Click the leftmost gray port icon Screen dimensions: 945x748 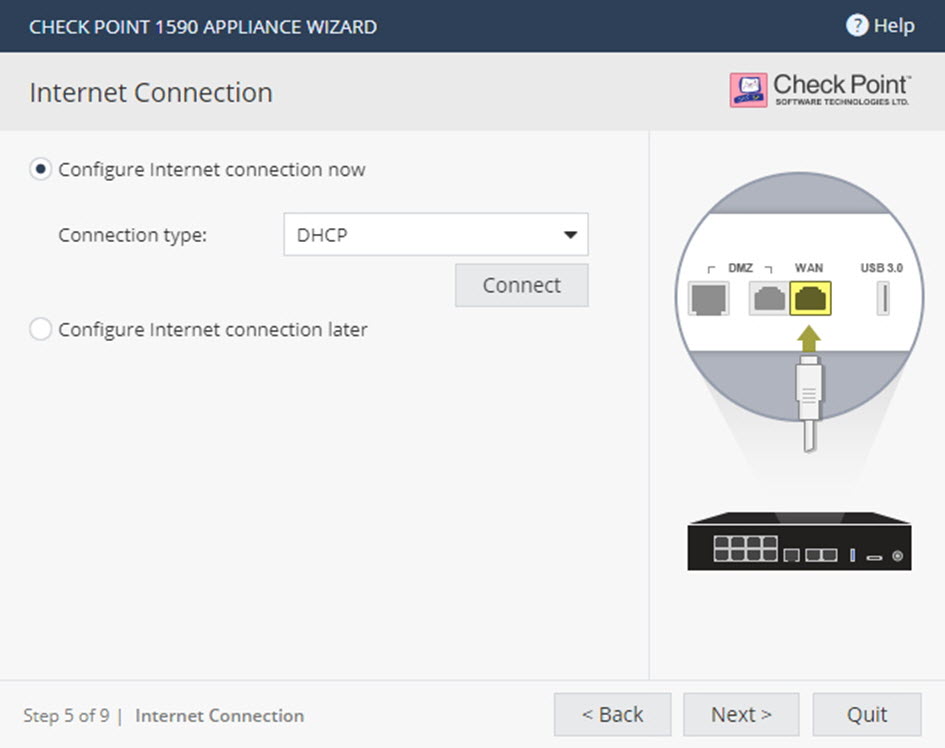[709, 298]
